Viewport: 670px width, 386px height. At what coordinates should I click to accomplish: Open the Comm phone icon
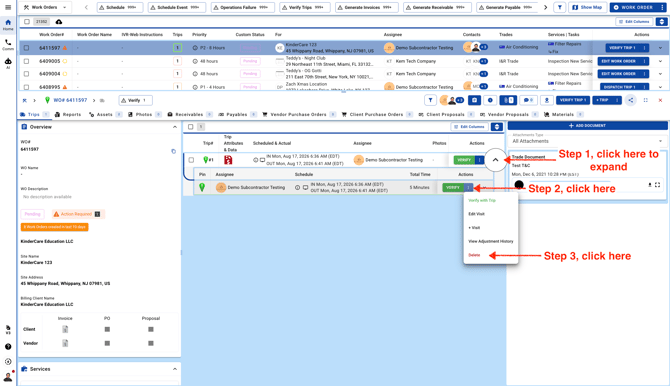pos(8,44)
